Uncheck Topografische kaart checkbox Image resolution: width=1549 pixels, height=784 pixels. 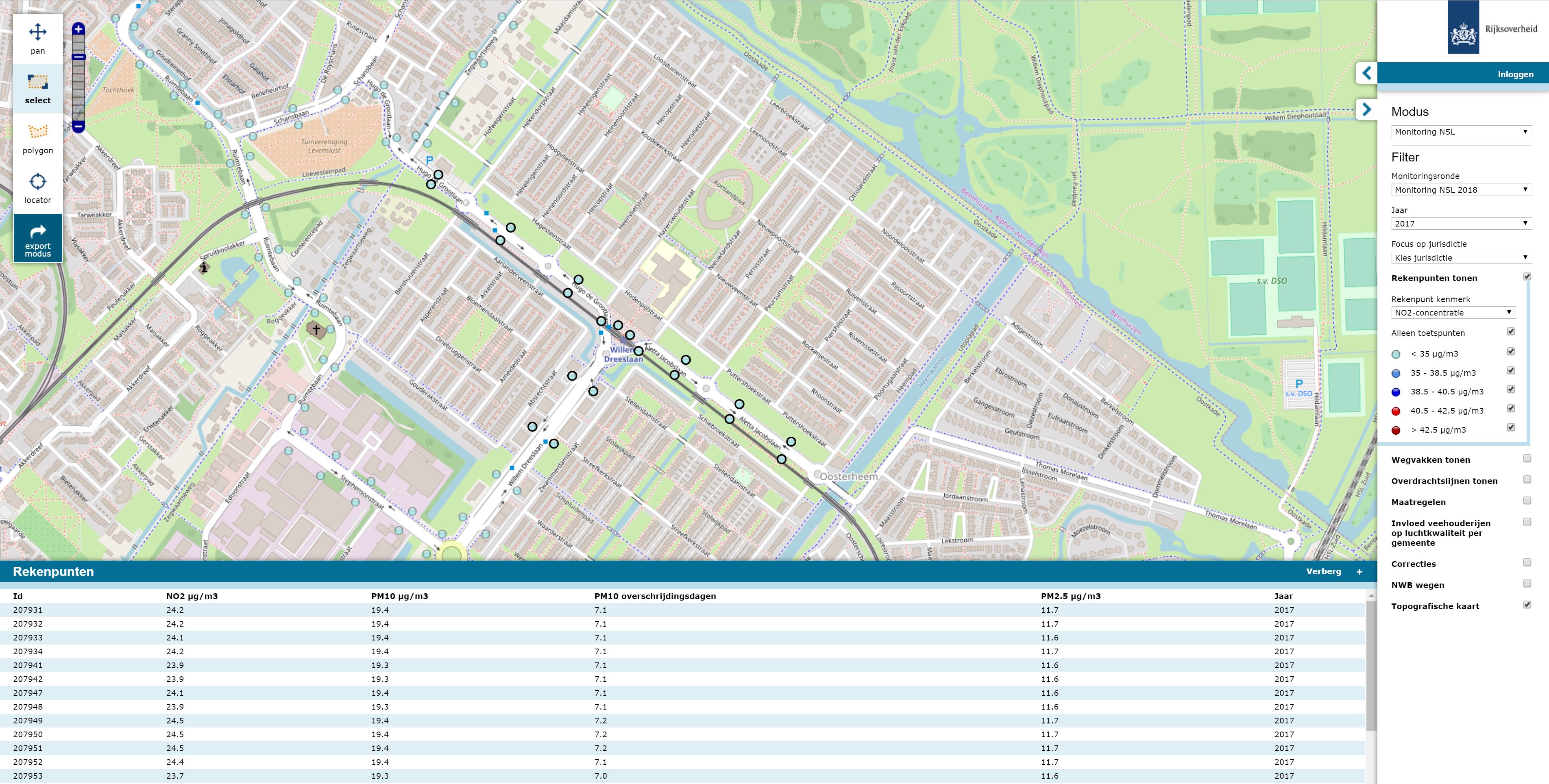1527,605
